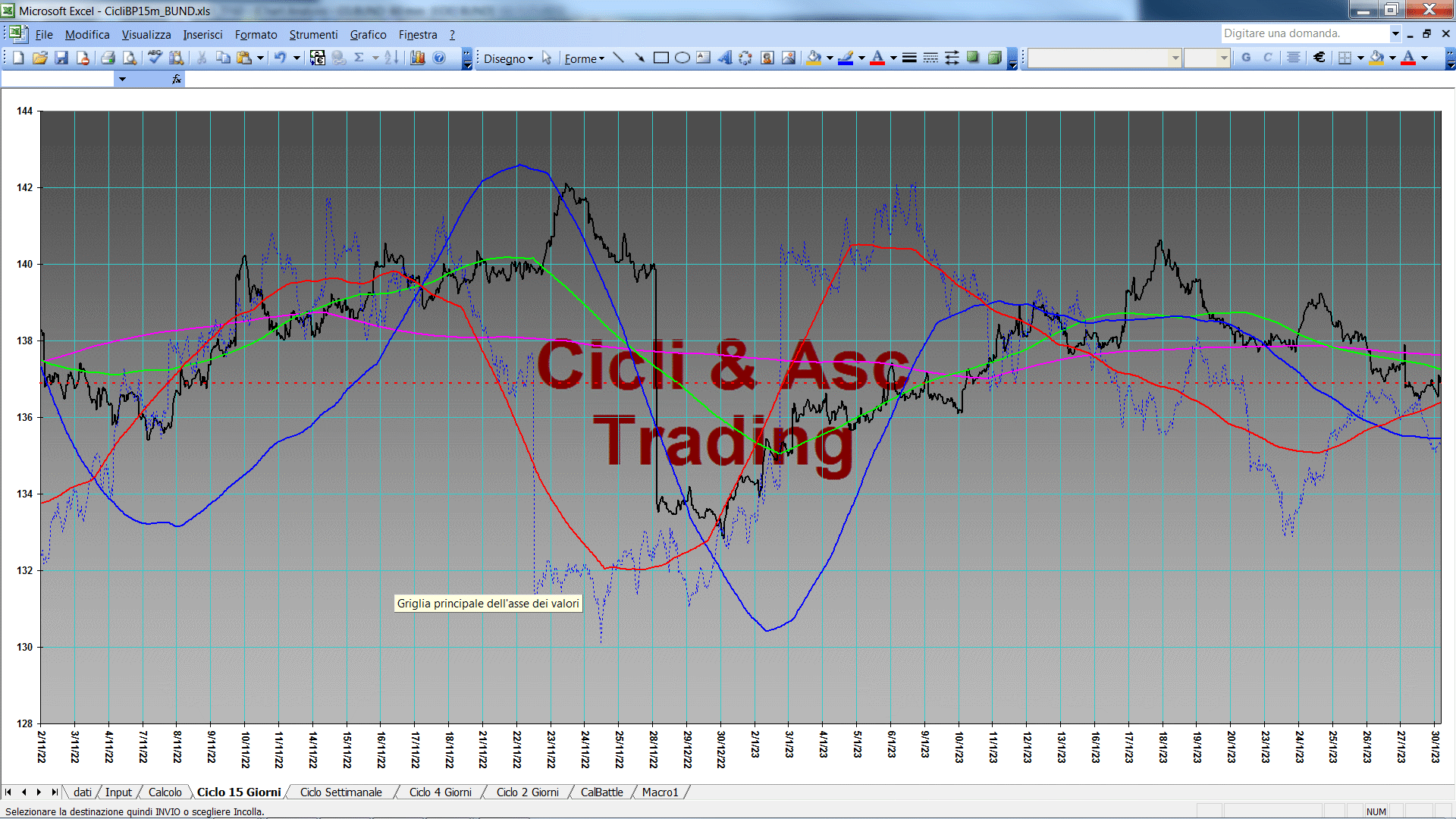Click the AutoSum sigma icon
The image size is (1456, 819).
point(359,58)
